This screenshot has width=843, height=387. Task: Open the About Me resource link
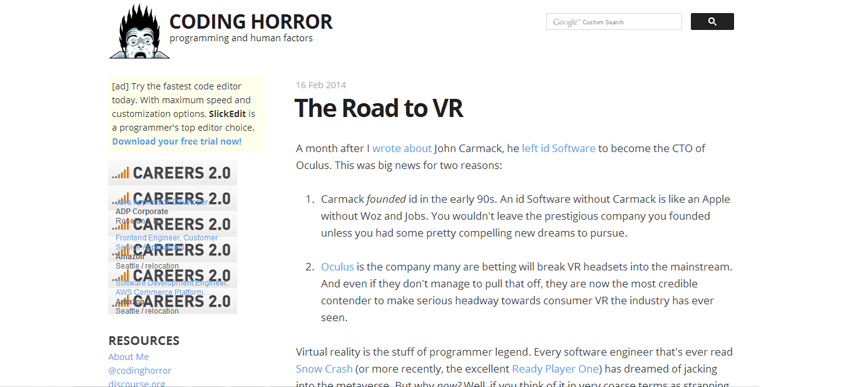pyautogui.click(x=128, y=357)
